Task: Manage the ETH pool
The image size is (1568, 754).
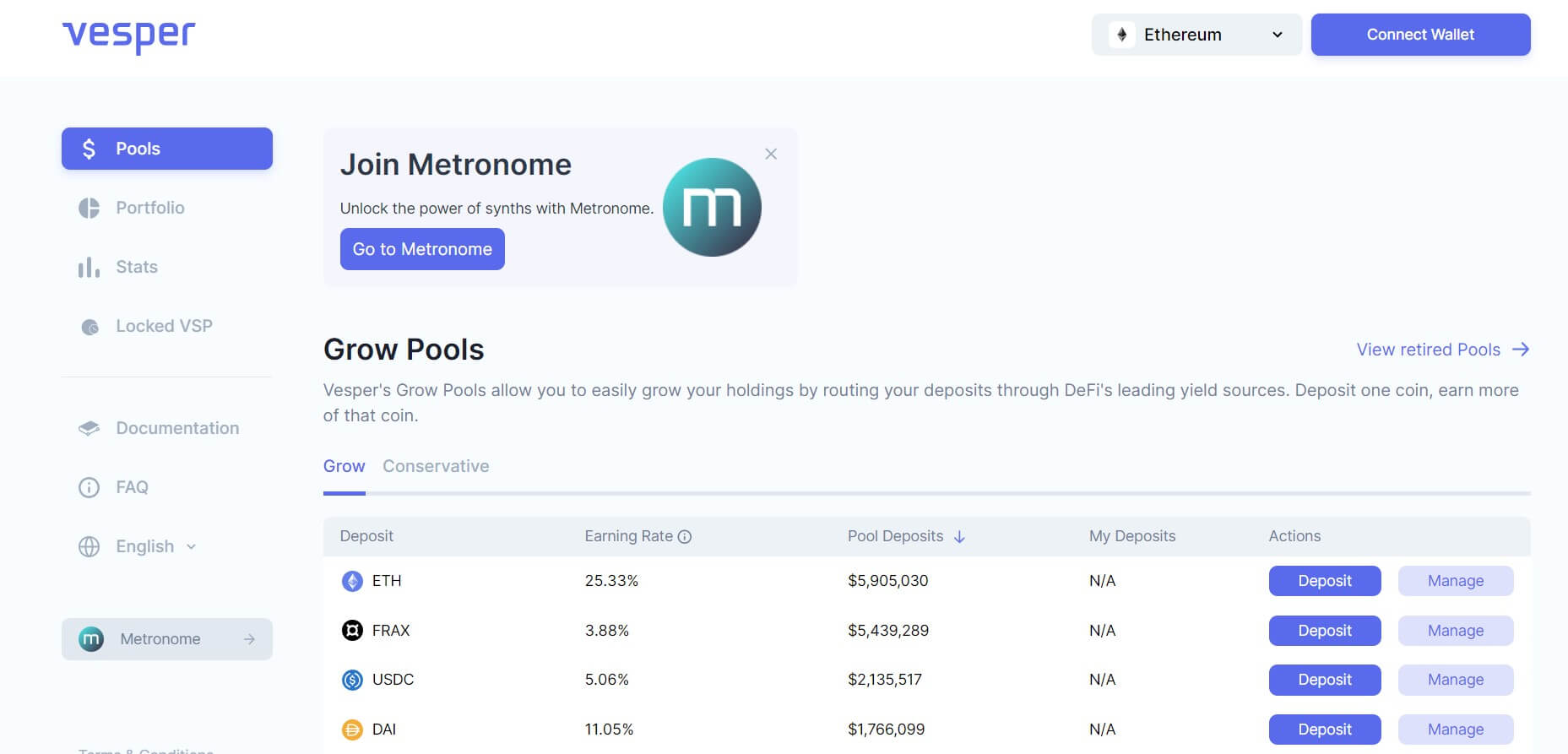Action: pos(1456,581)
